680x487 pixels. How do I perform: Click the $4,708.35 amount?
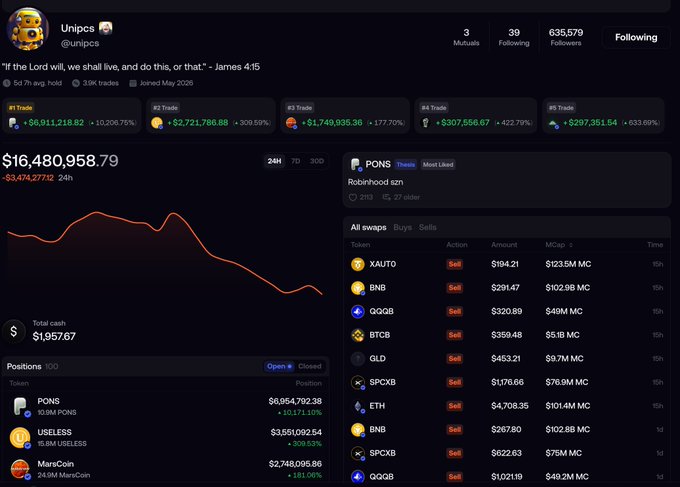(510, 406)
